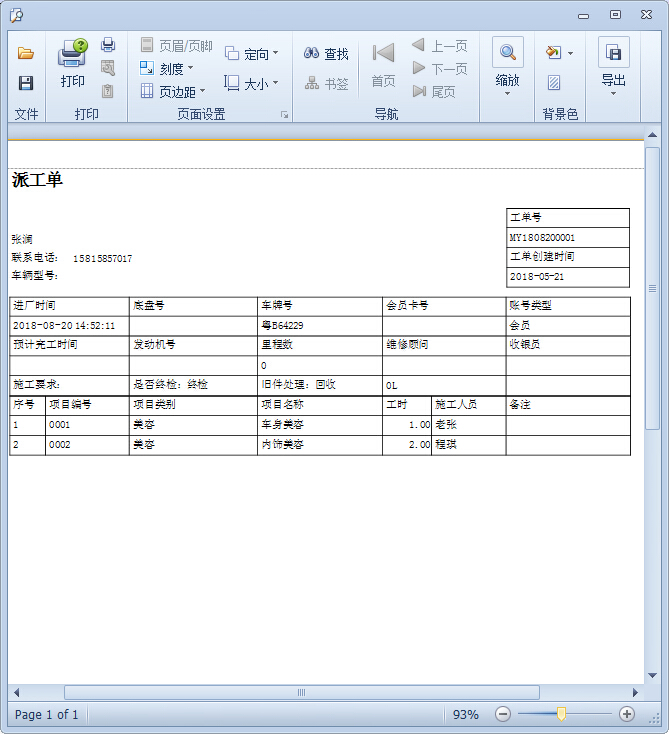Click the zoom in plus button
Image resolution: width=669 pixels, height=734 pixels.
tap(627, 714)
